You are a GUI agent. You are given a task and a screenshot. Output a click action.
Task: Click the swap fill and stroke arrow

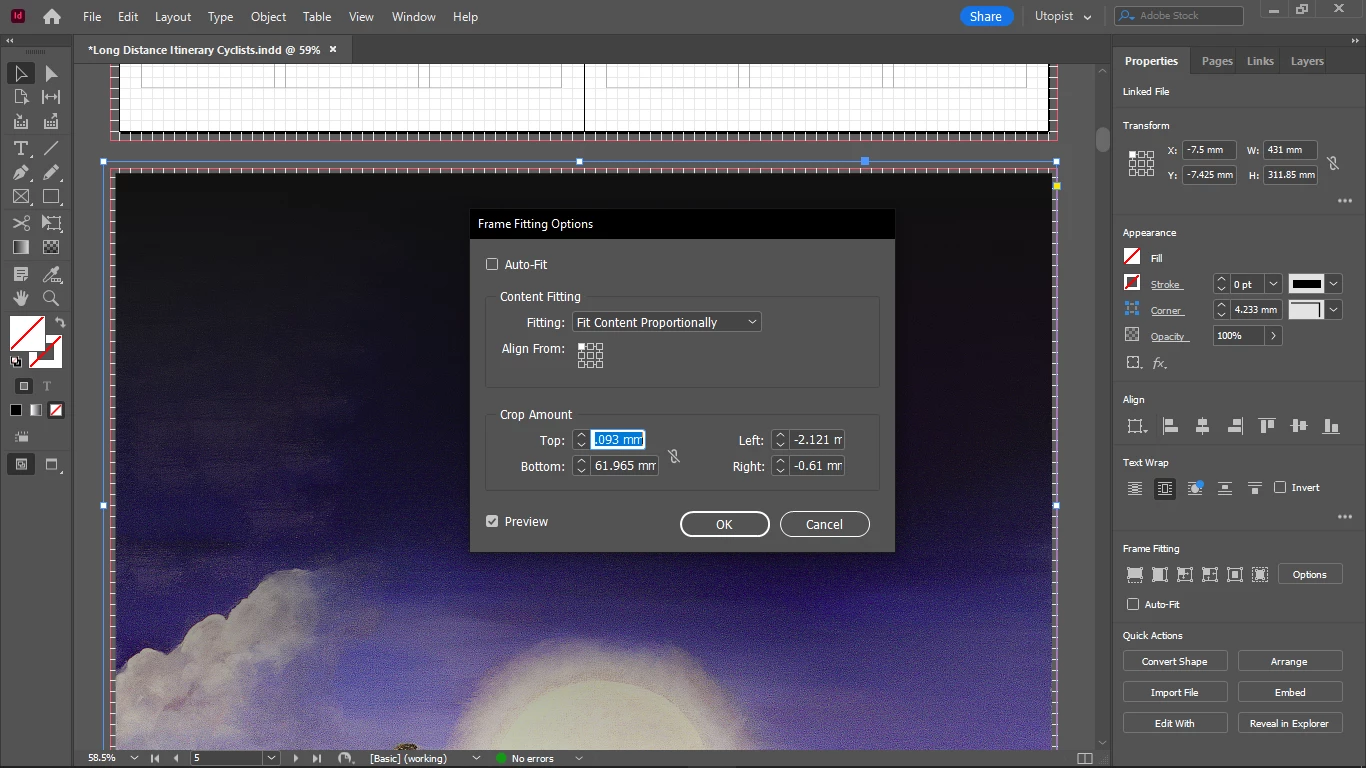(60, 323)
